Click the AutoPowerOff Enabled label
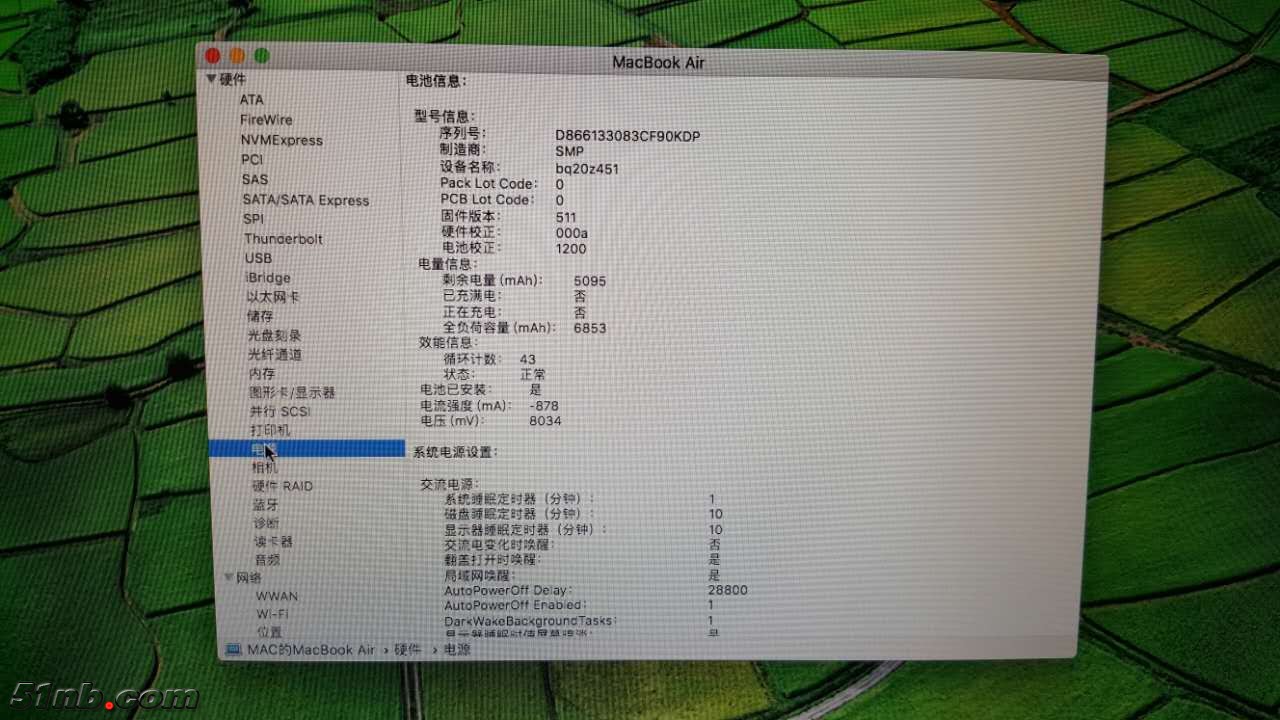The width and height of the screenshot is (1280, 720). pos(515,605)
